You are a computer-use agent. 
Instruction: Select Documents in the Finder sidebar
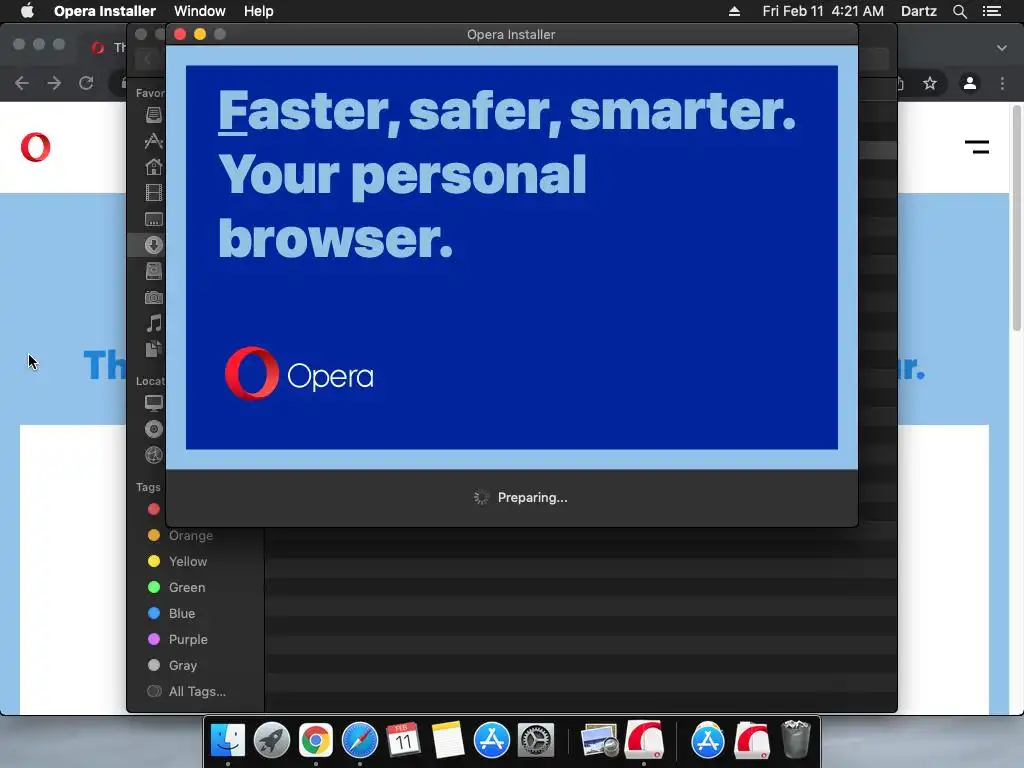click(153, 349)
